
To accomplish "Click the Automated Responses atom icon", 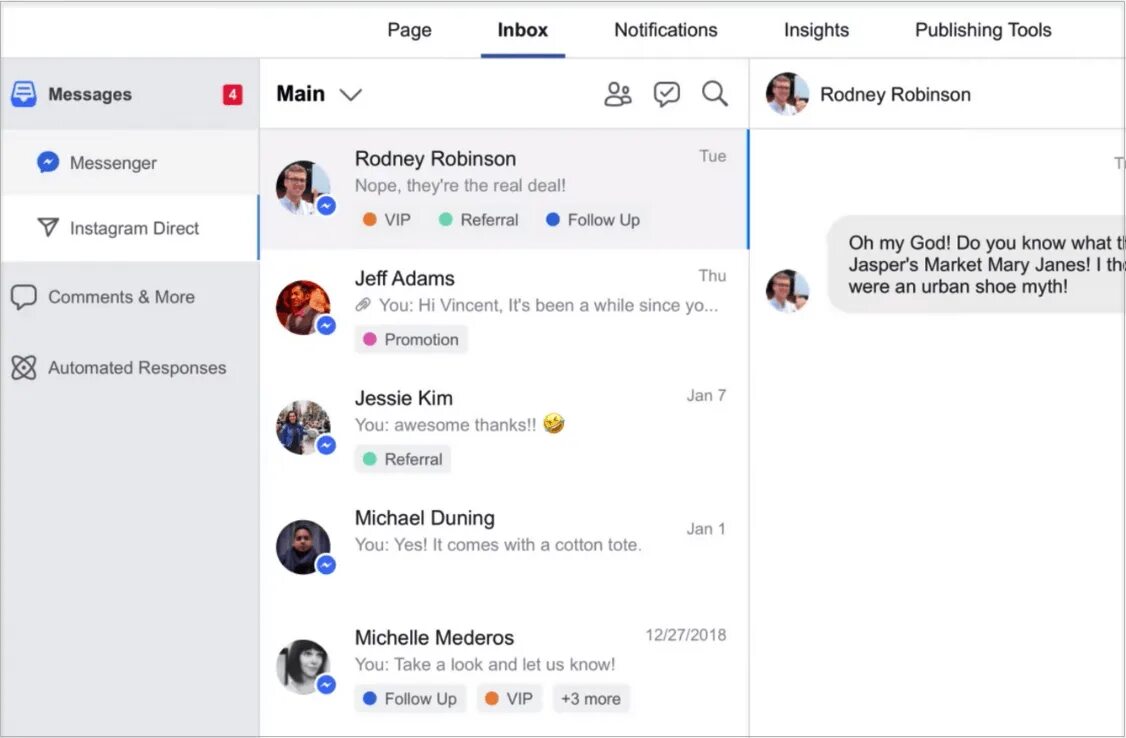I will coord(23,368).
